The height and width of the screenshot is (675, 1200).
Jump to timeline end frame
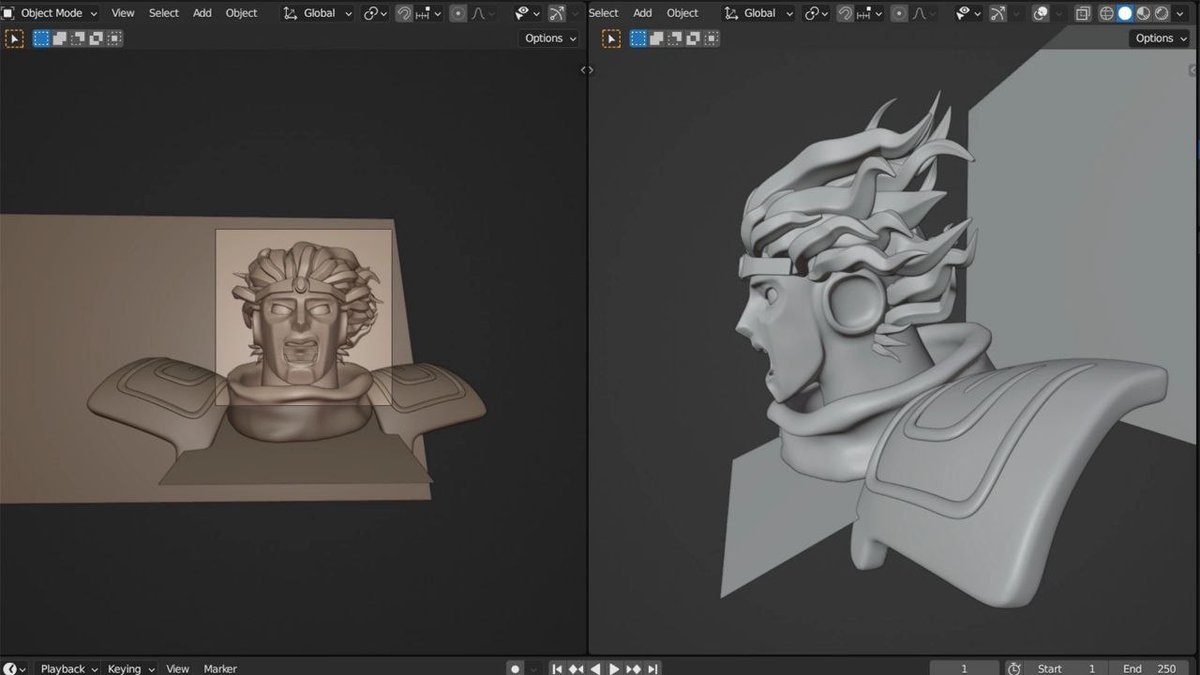[652, 668]
